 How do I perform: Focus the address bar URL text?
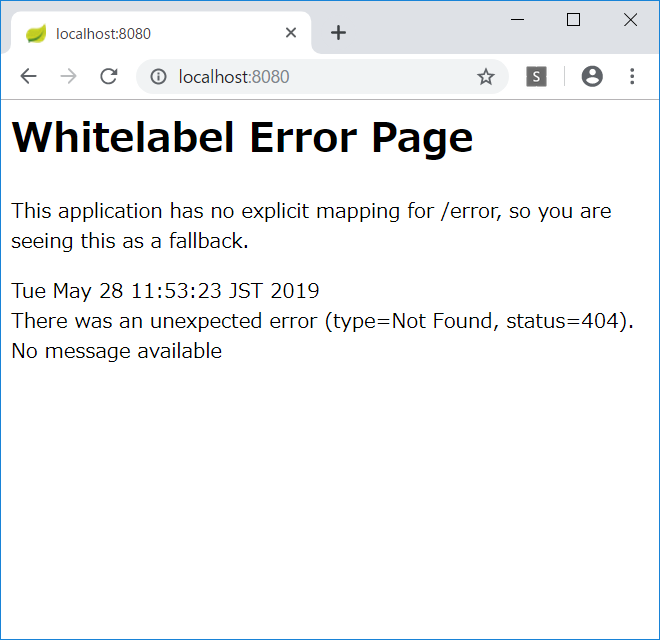[234, 77]
